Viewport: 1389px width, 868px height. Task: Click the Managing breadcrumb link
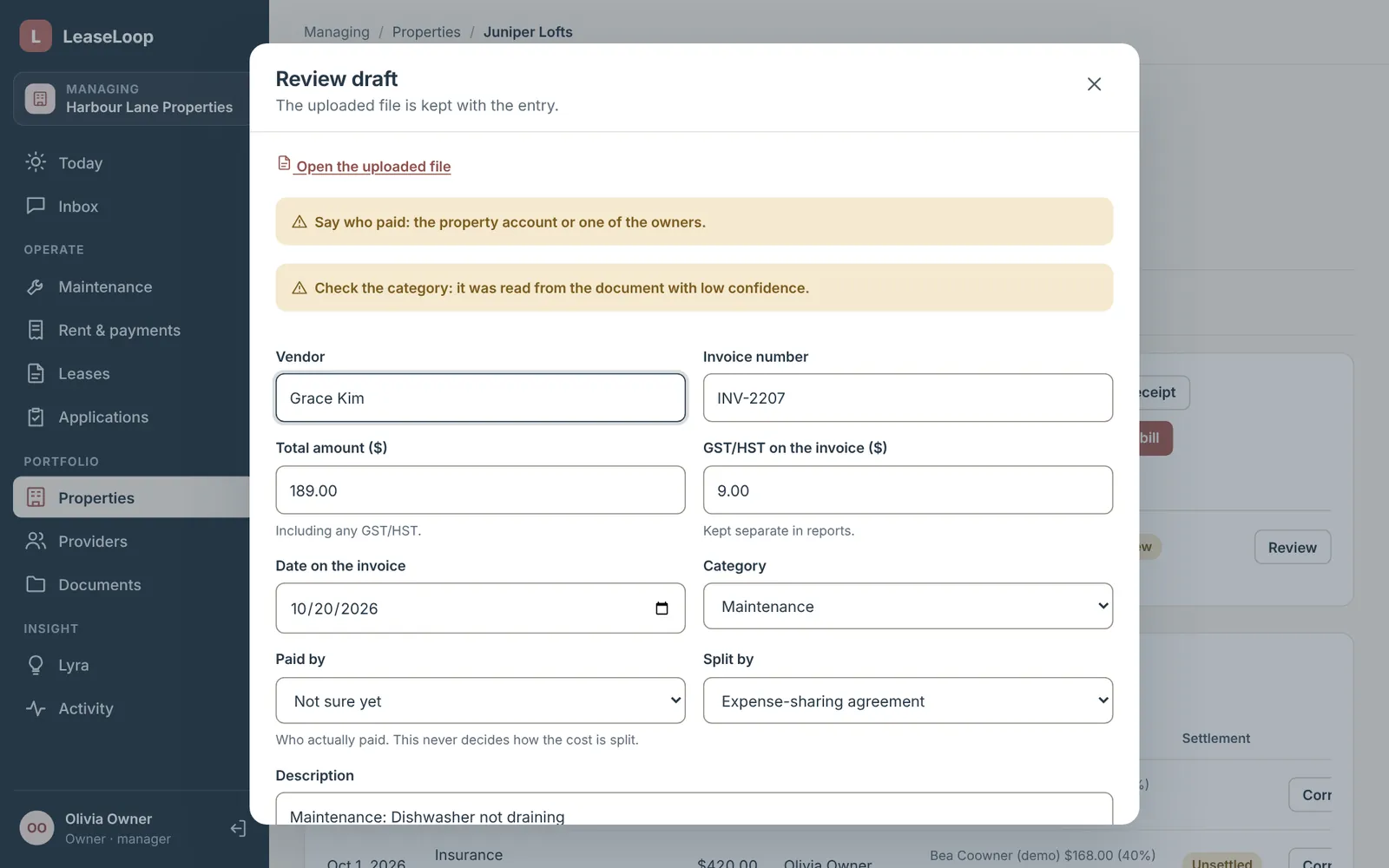click(337, 32)
